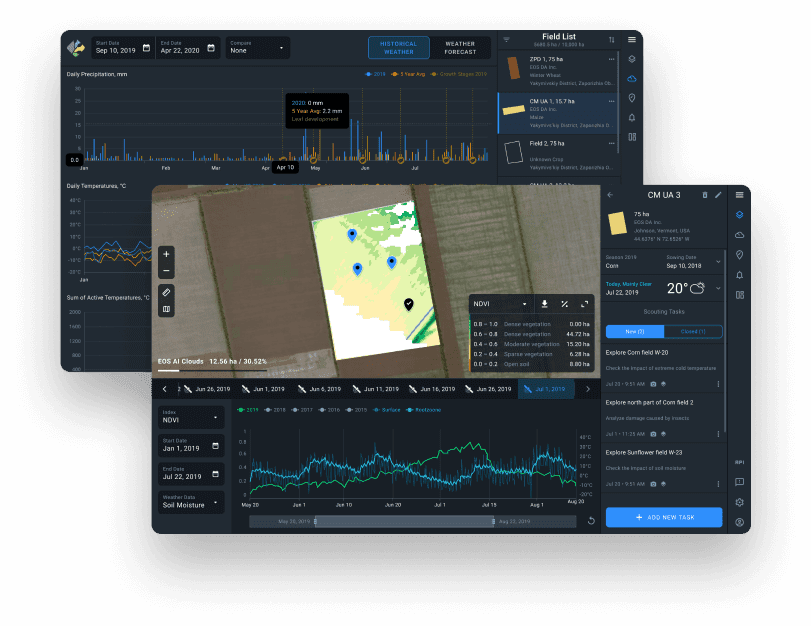Expand the Today weather section showing 20°
The width and height of the screenshot is (811, 626).
[x=718, y=288]
